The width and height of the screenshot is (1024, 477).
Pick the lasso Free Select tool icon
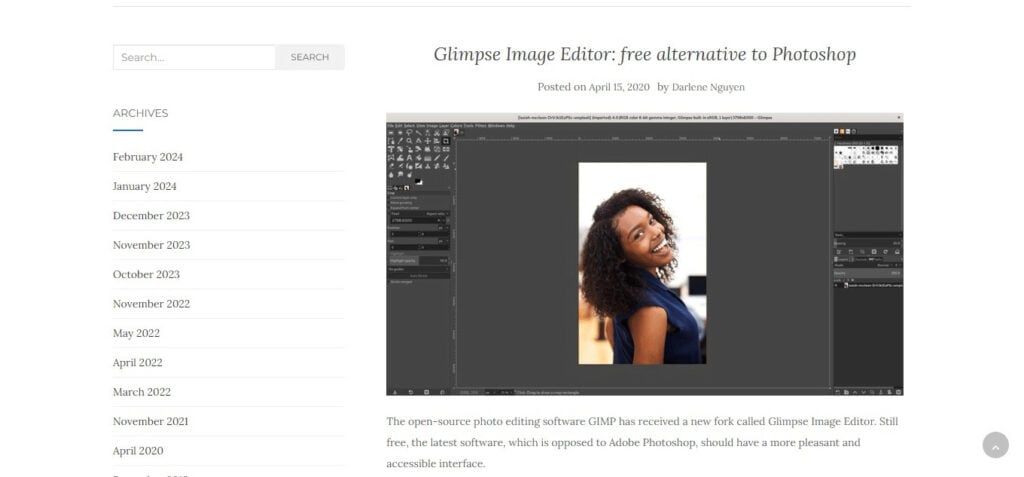point(409,132)
